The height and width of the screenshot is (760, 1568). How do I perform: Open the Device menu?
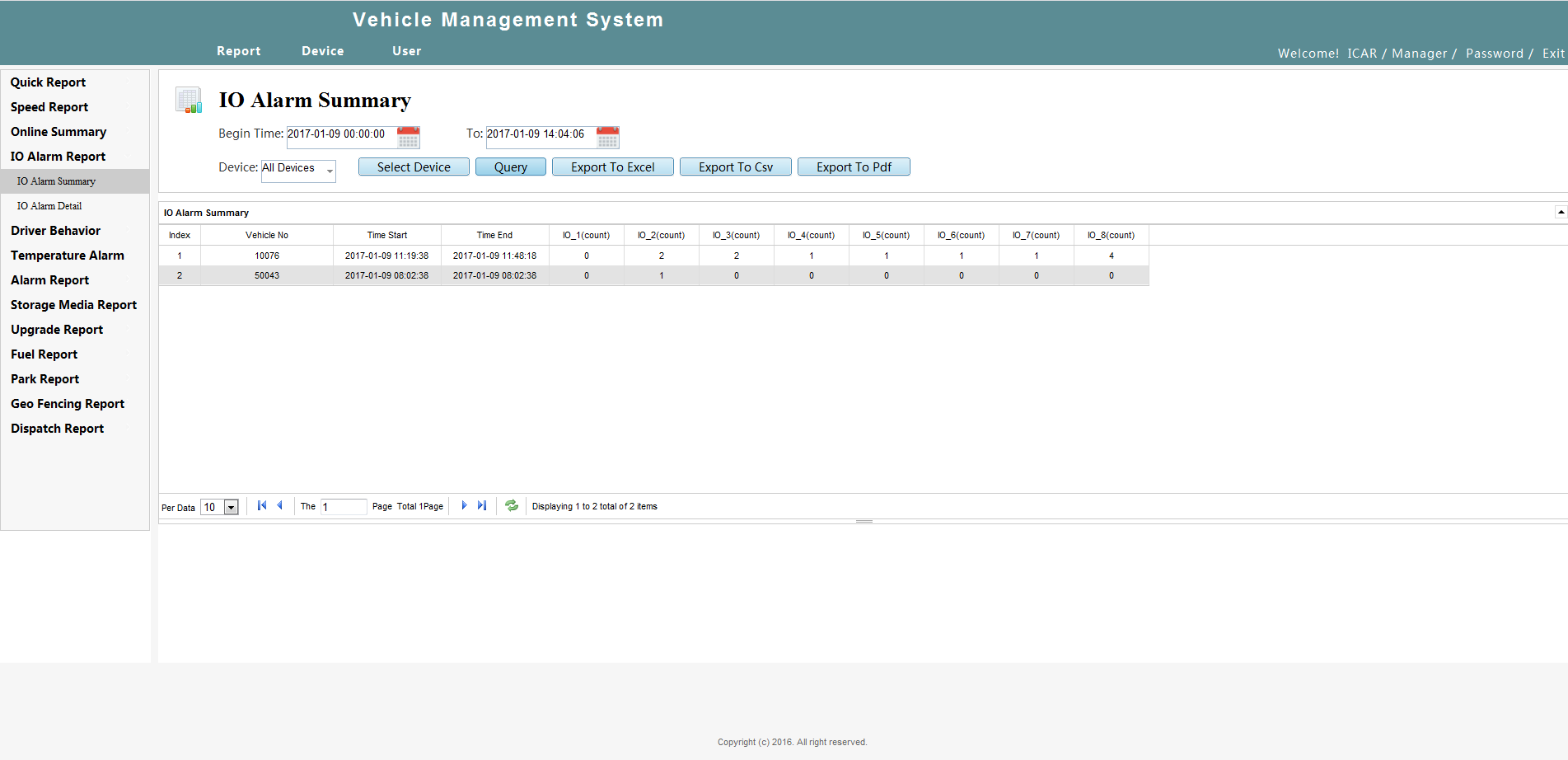[x=323, y=51]
